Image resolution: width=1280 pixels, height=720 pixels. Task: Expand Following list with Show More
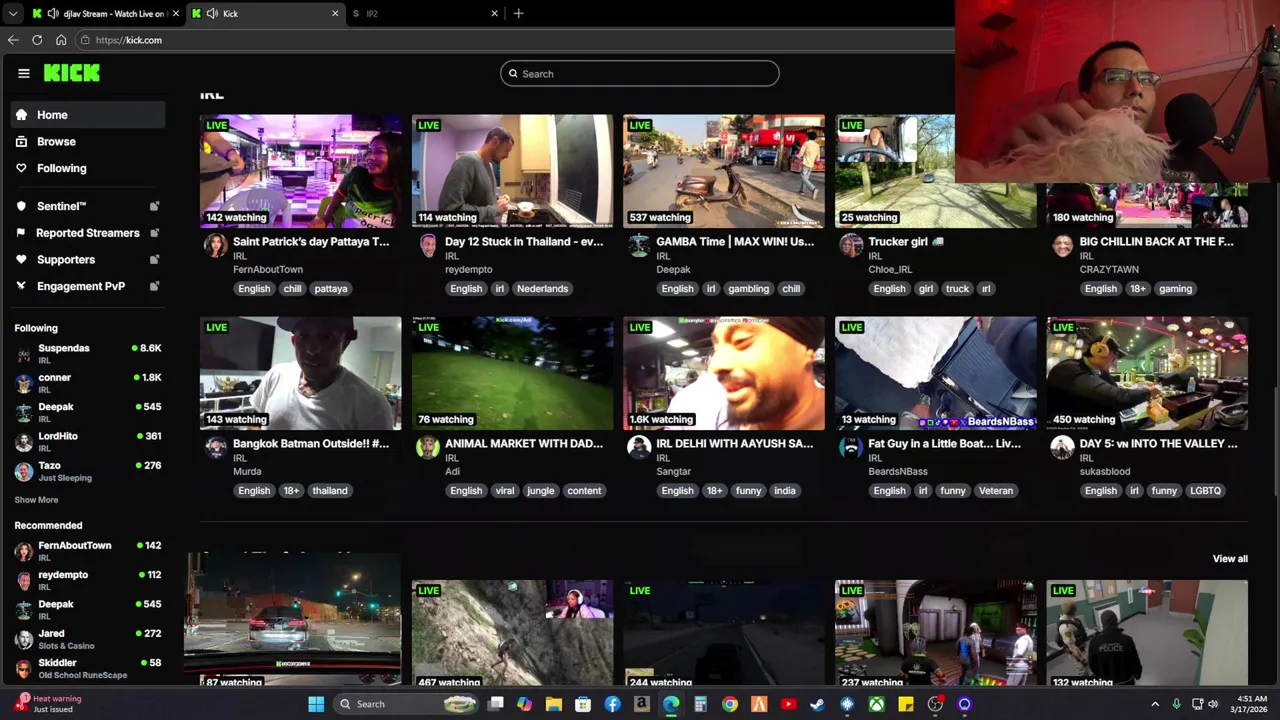click(x=36, y=500)
